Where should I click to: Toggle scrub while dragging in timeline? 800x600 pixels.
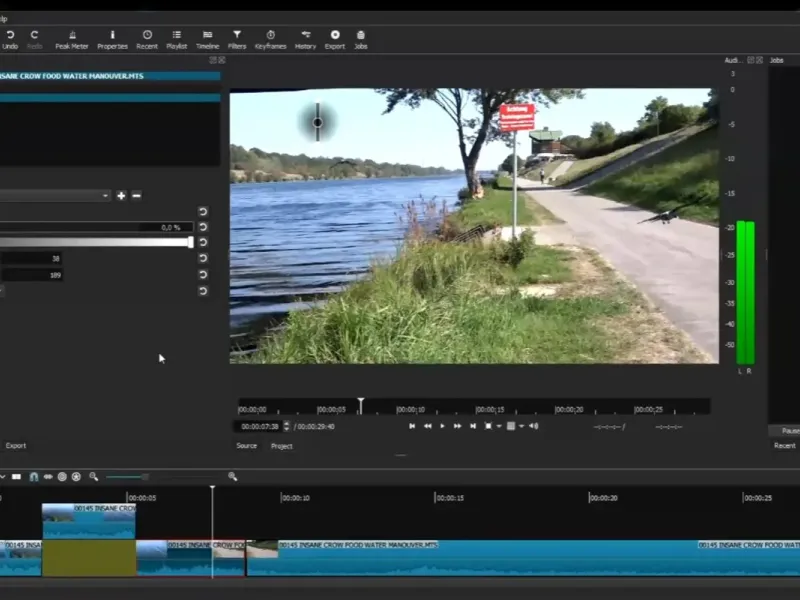47,477
